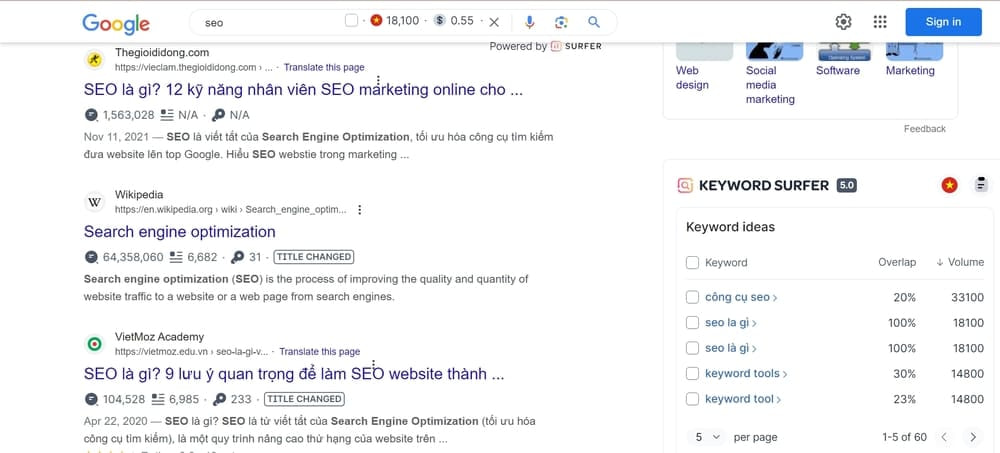Open seo la gì keyword idea

click(x=731, y=323)
